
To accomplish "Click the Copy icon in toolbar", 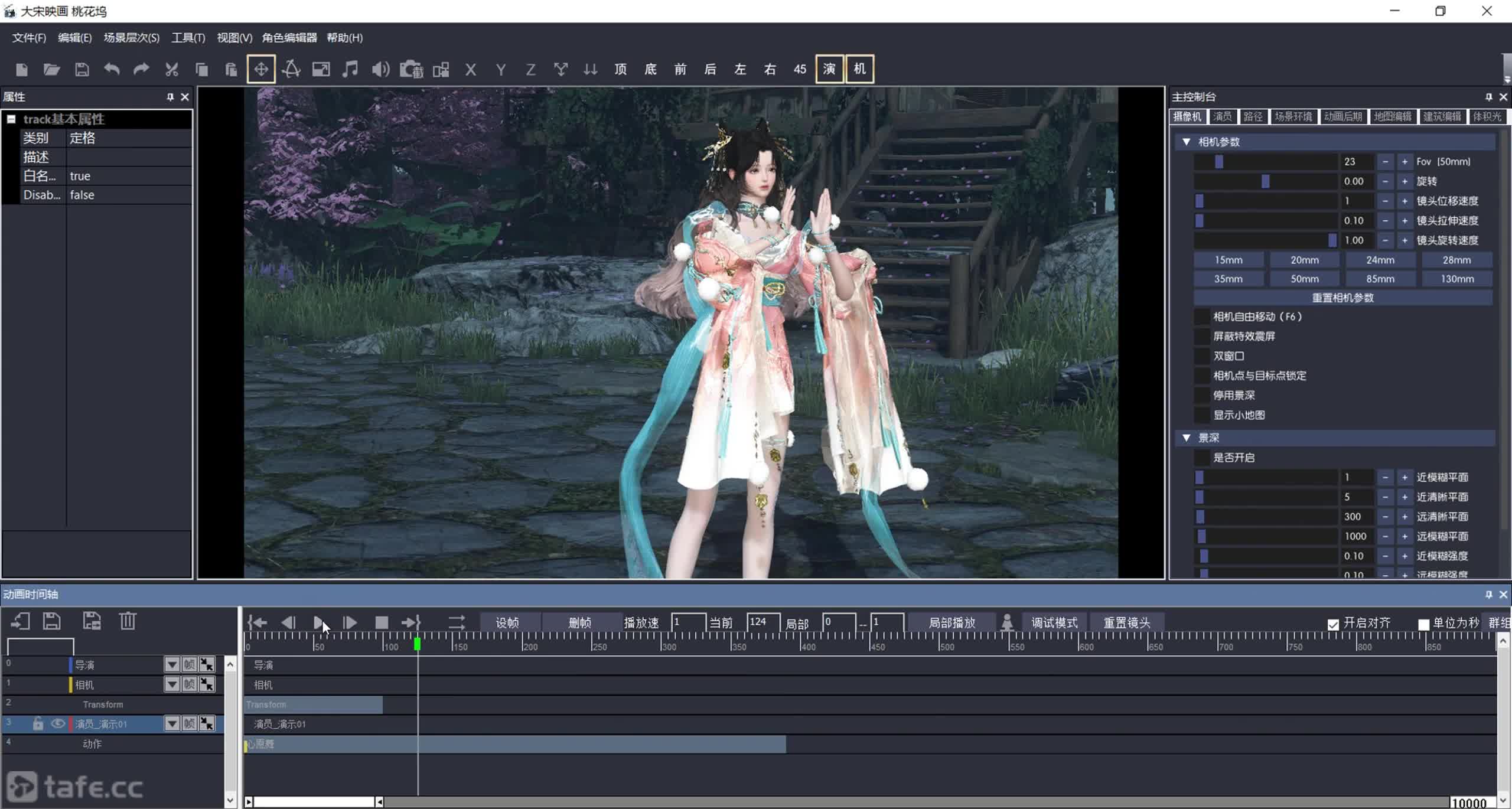I will click(201, 70).
